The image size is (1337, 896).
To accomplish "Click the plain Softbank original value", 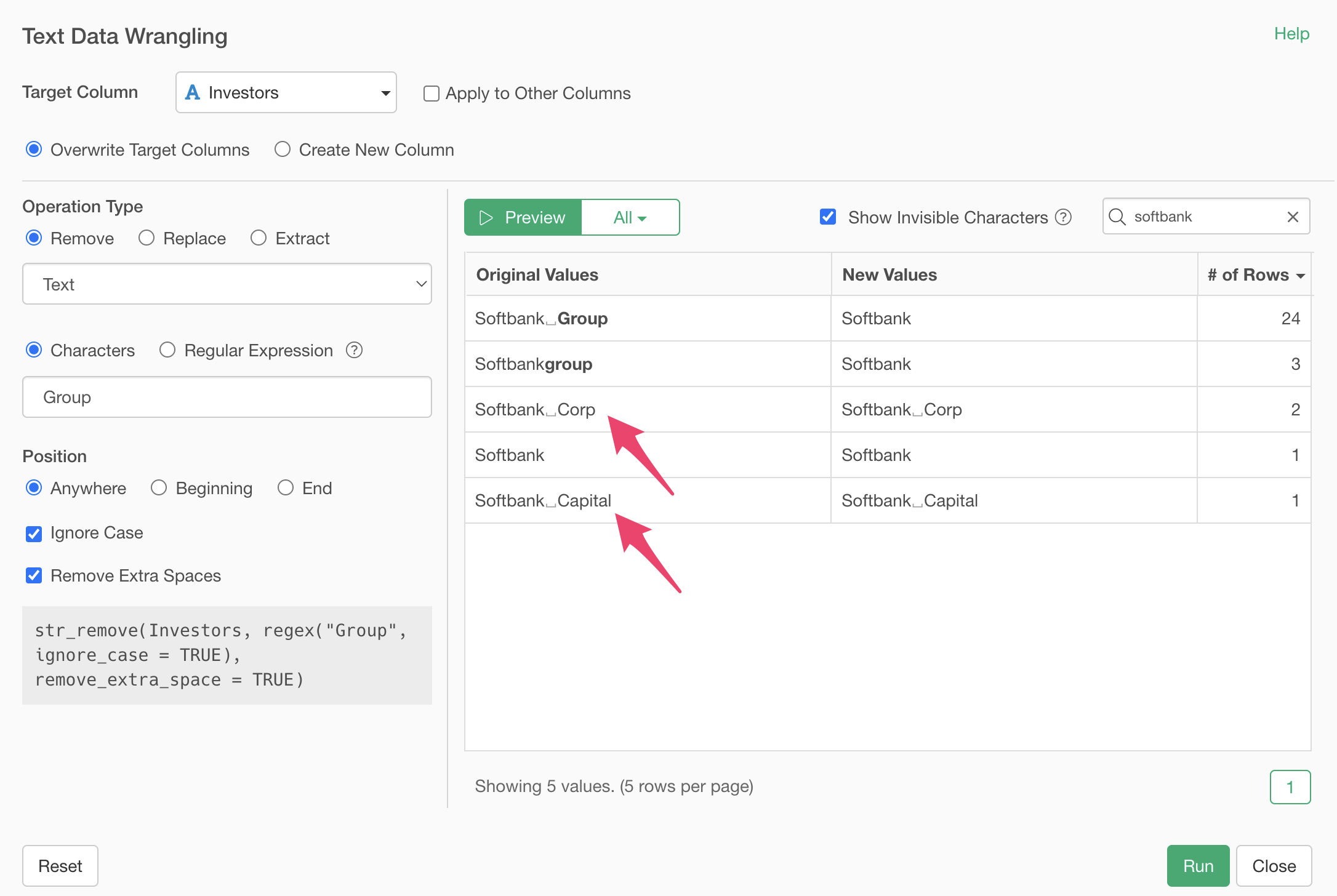I will tap(648, 455).
